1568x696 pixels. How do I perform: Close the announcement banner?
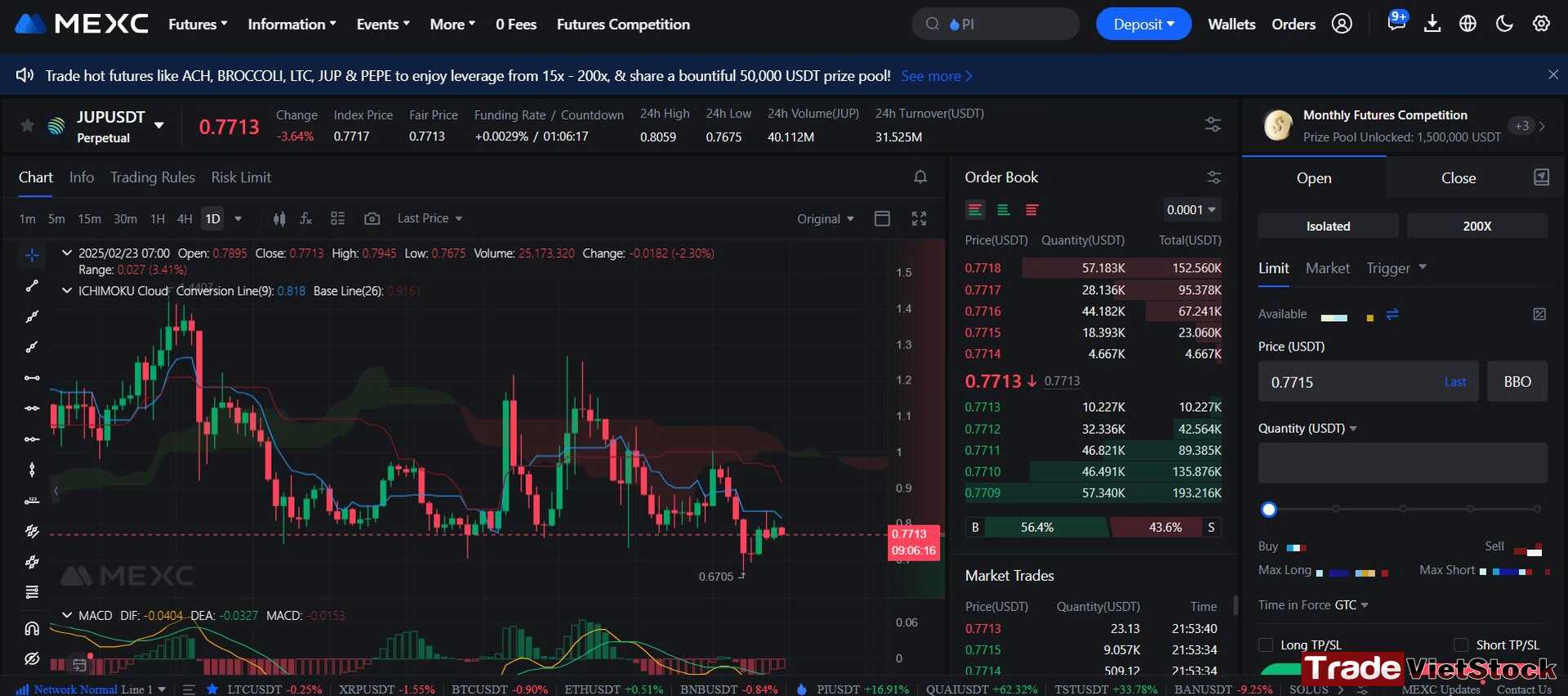[1553, 75]
